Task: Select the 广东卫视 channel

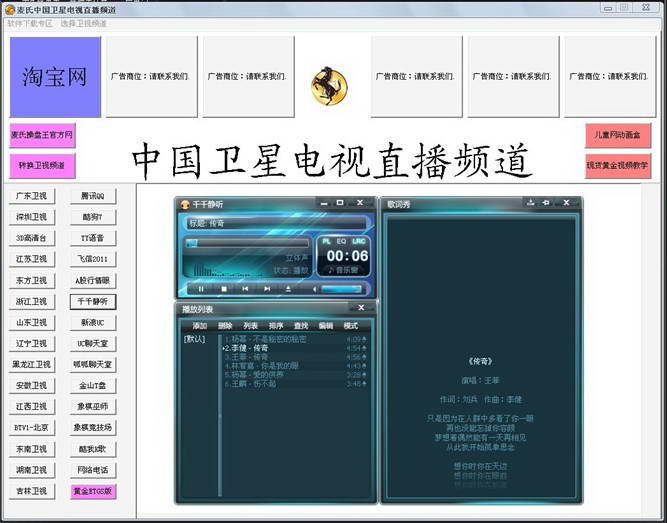Action: 32,196
